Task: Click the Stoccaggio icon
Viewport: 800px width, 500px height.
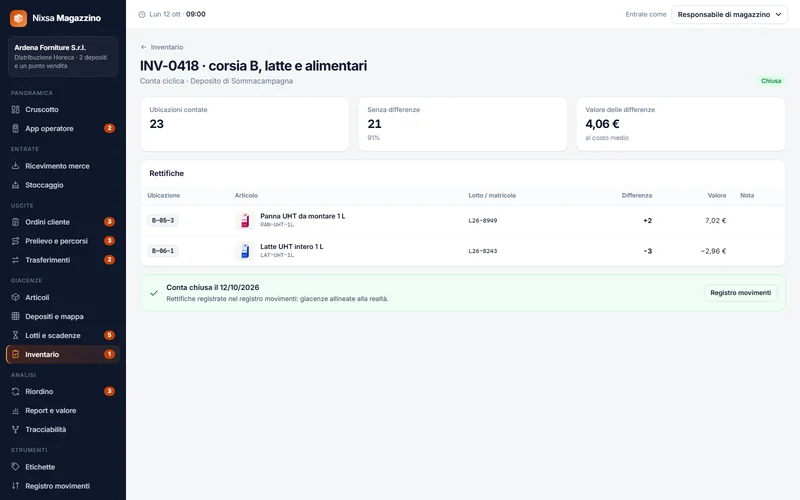Action: tap(15, 185)
